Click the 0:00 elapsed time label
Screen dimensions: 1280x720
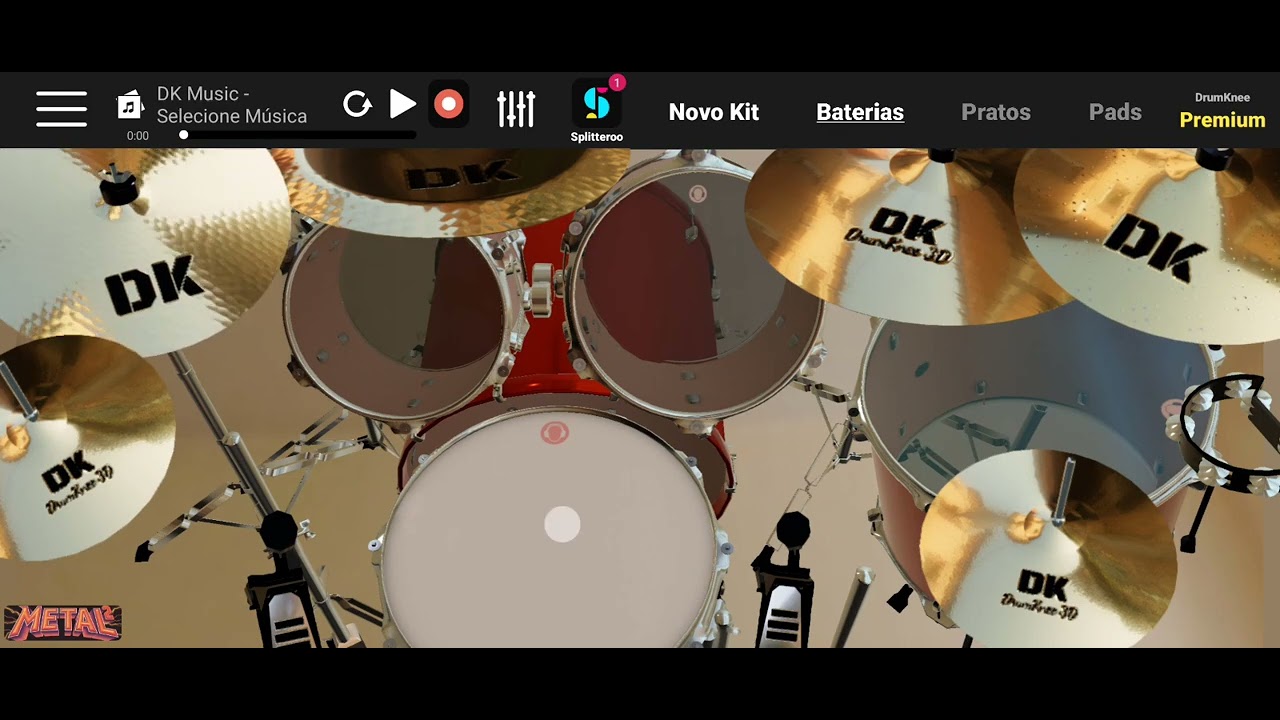(138, 136)
